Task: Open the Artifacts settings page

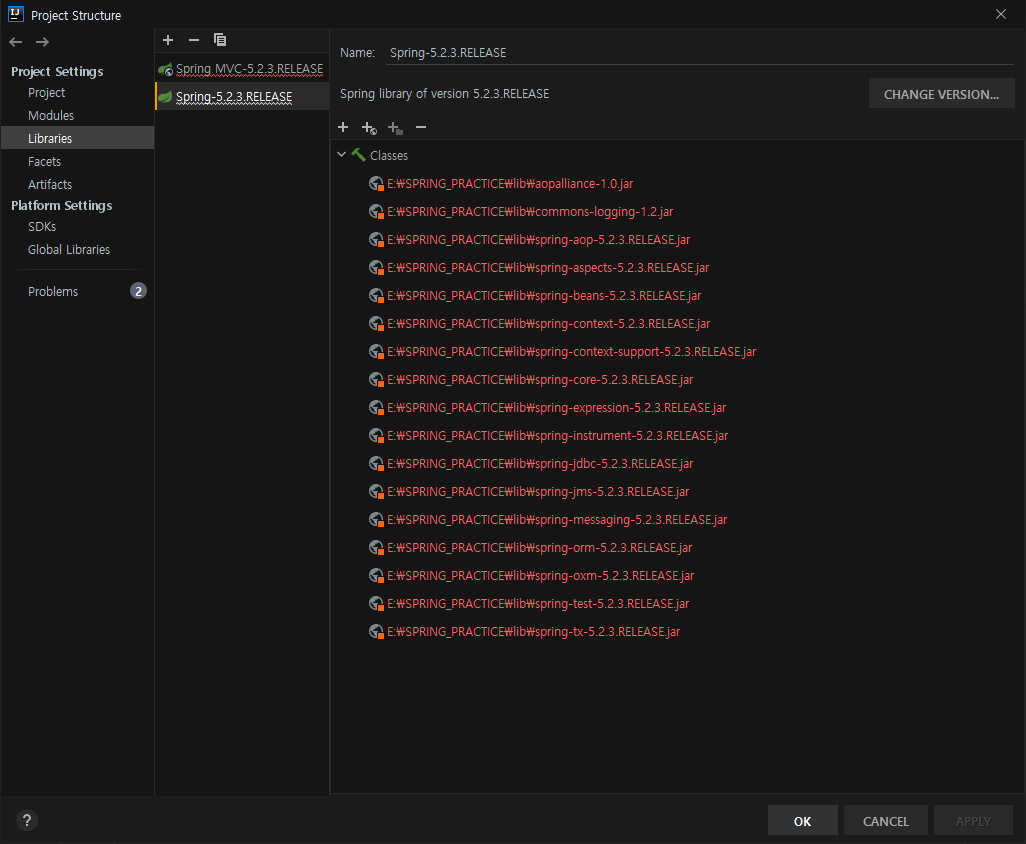Action: click(50, 185)
